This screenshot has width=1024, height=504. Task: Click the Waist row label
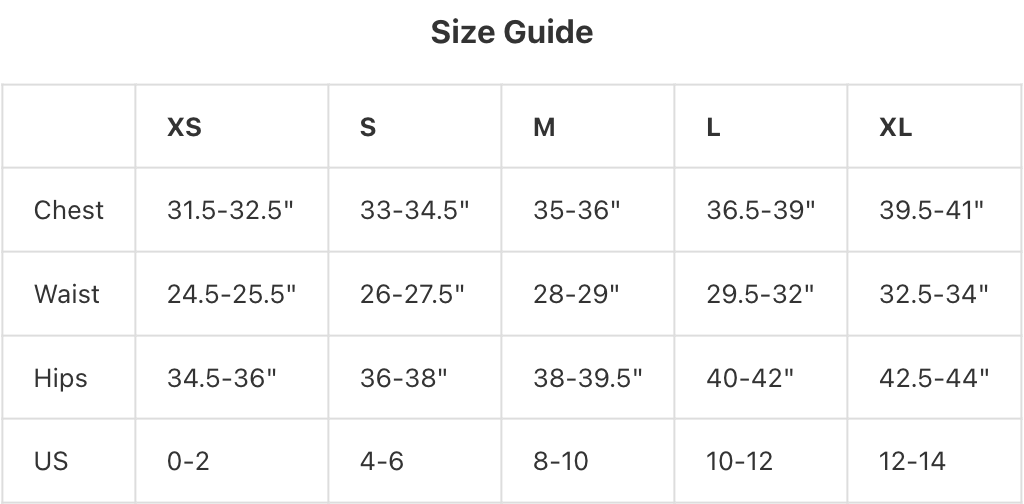coord(67,294)
